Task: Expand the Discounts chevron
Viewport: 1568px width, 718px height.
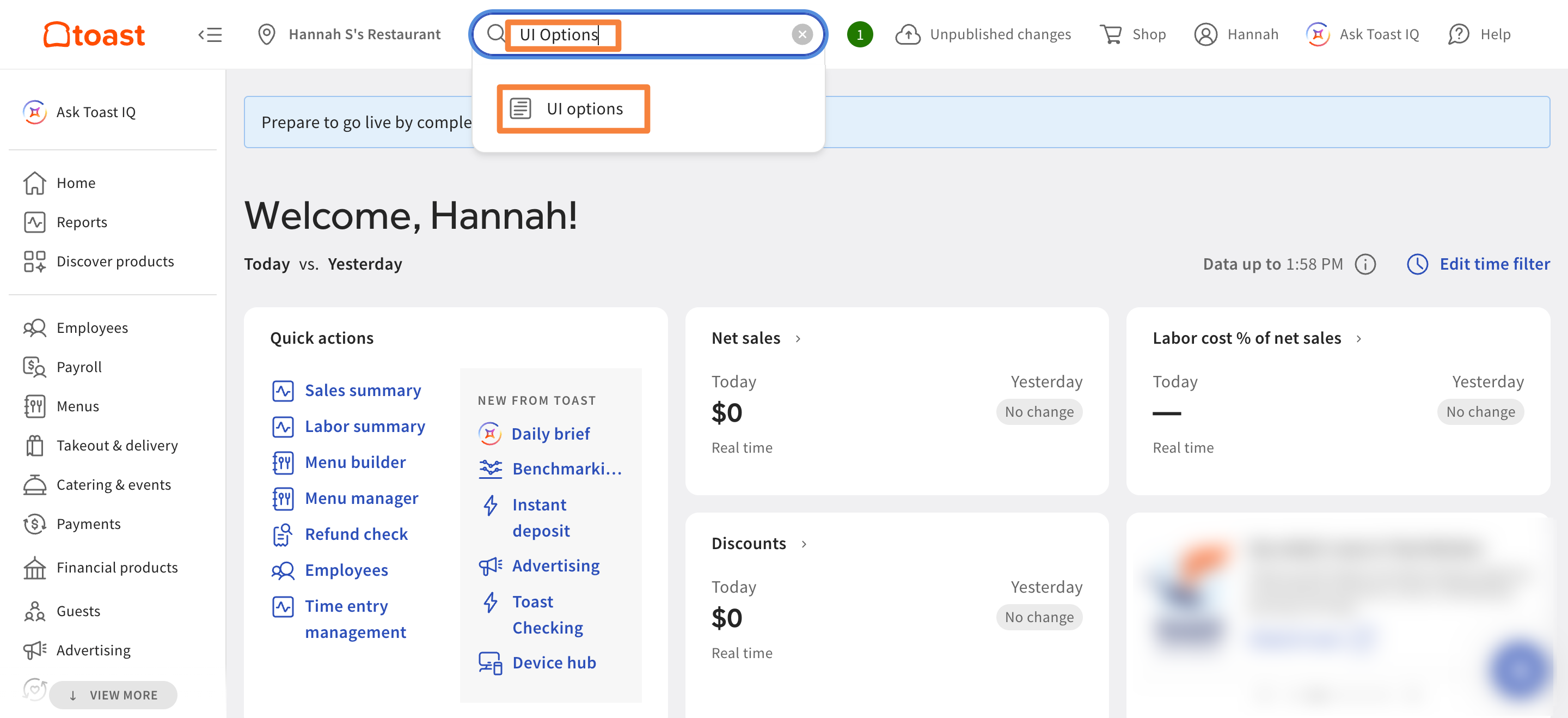Action: point(804,544)
